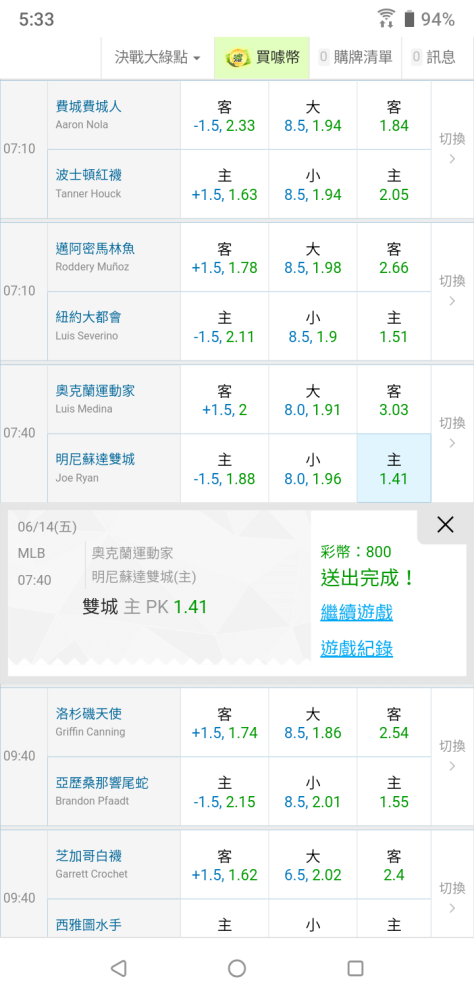Screen dimensions: 474x1000
Task: Click 彩幣：800 amount in bet slip
Action: pos(356,552)
